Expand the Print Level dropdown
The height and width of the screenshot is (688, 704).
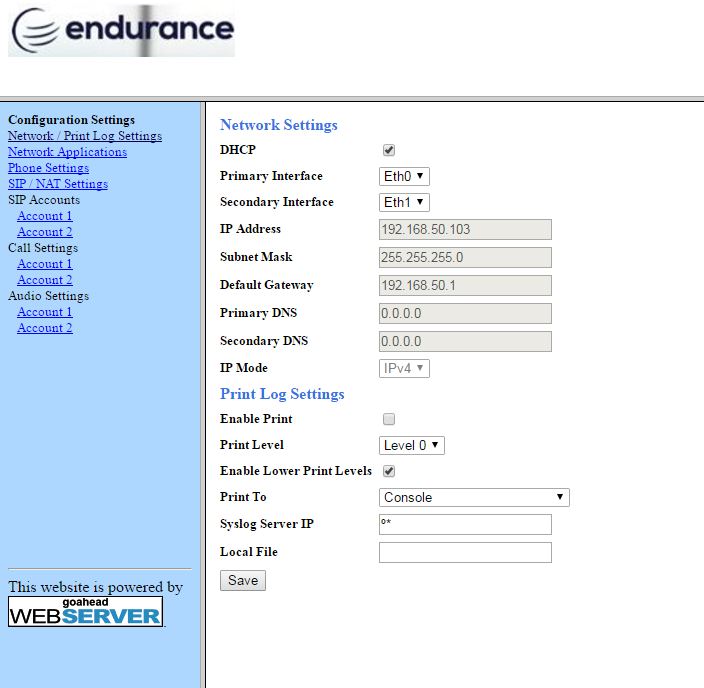coord(411,445)
